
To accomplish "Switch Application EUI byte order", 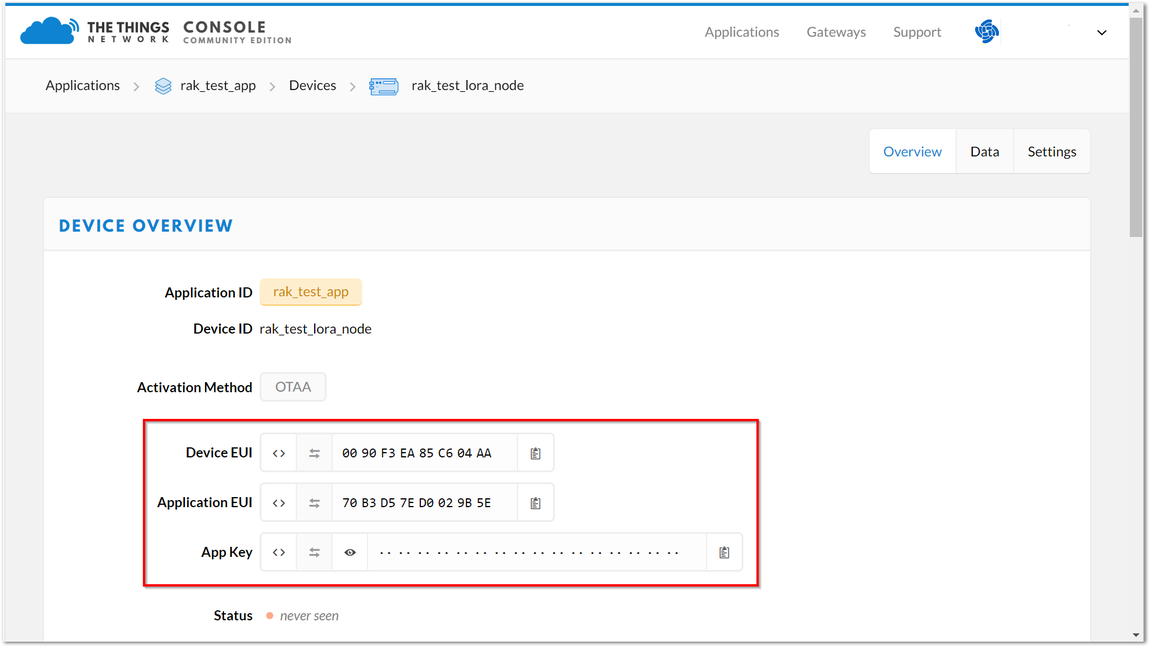I will (x=314, y=502).
